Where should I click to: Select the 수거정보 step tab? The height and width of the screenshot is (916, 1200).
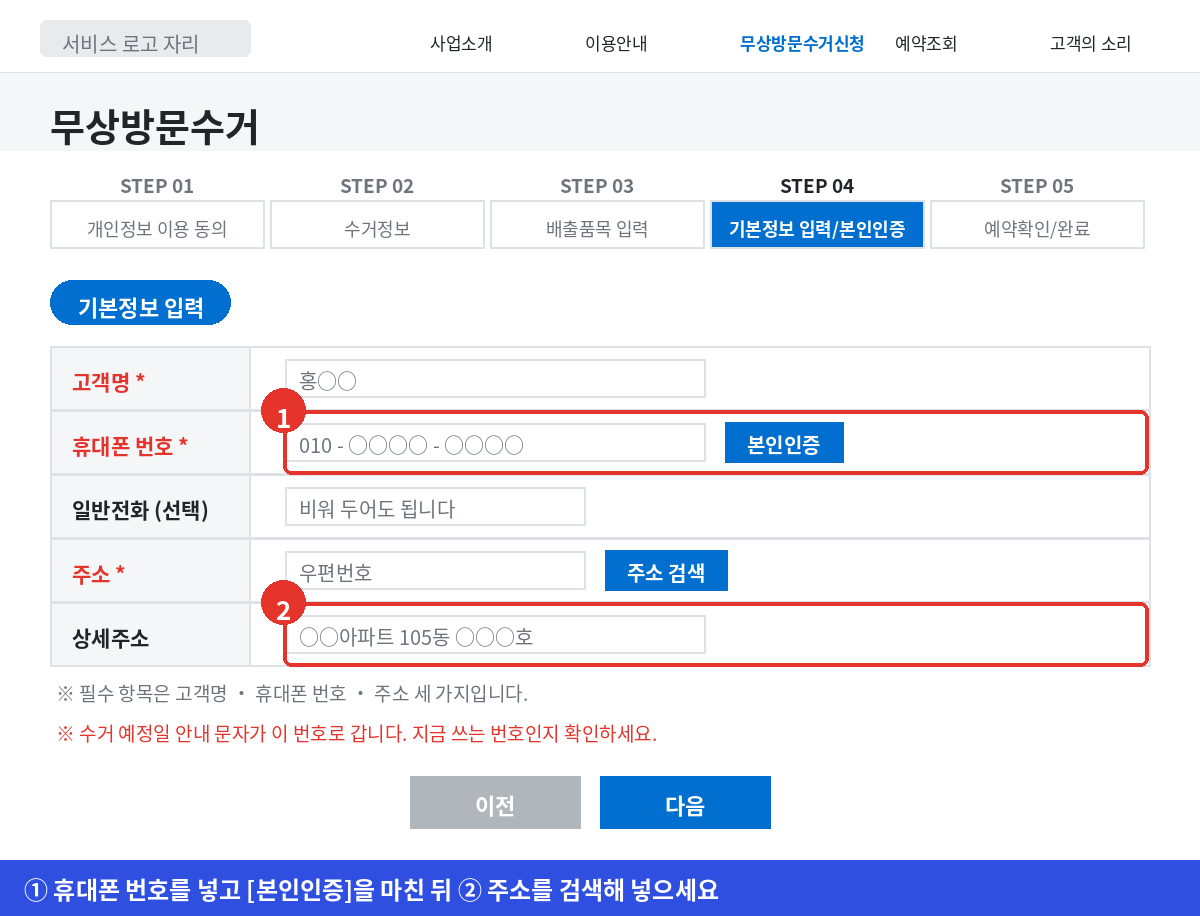tap(377, 225)
